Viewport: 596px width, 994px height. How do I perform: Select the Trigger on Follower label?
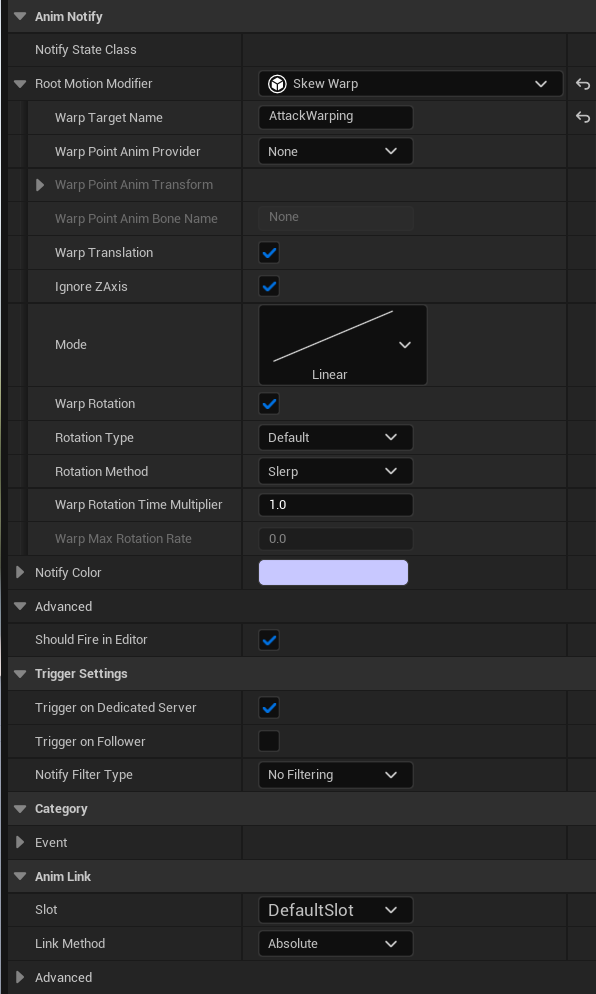(90, 741)
